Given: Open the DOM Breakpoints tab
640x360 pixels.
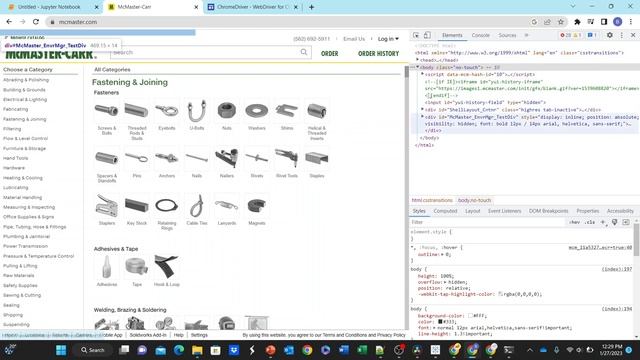Looking at the screenshot, I should 549,211.
